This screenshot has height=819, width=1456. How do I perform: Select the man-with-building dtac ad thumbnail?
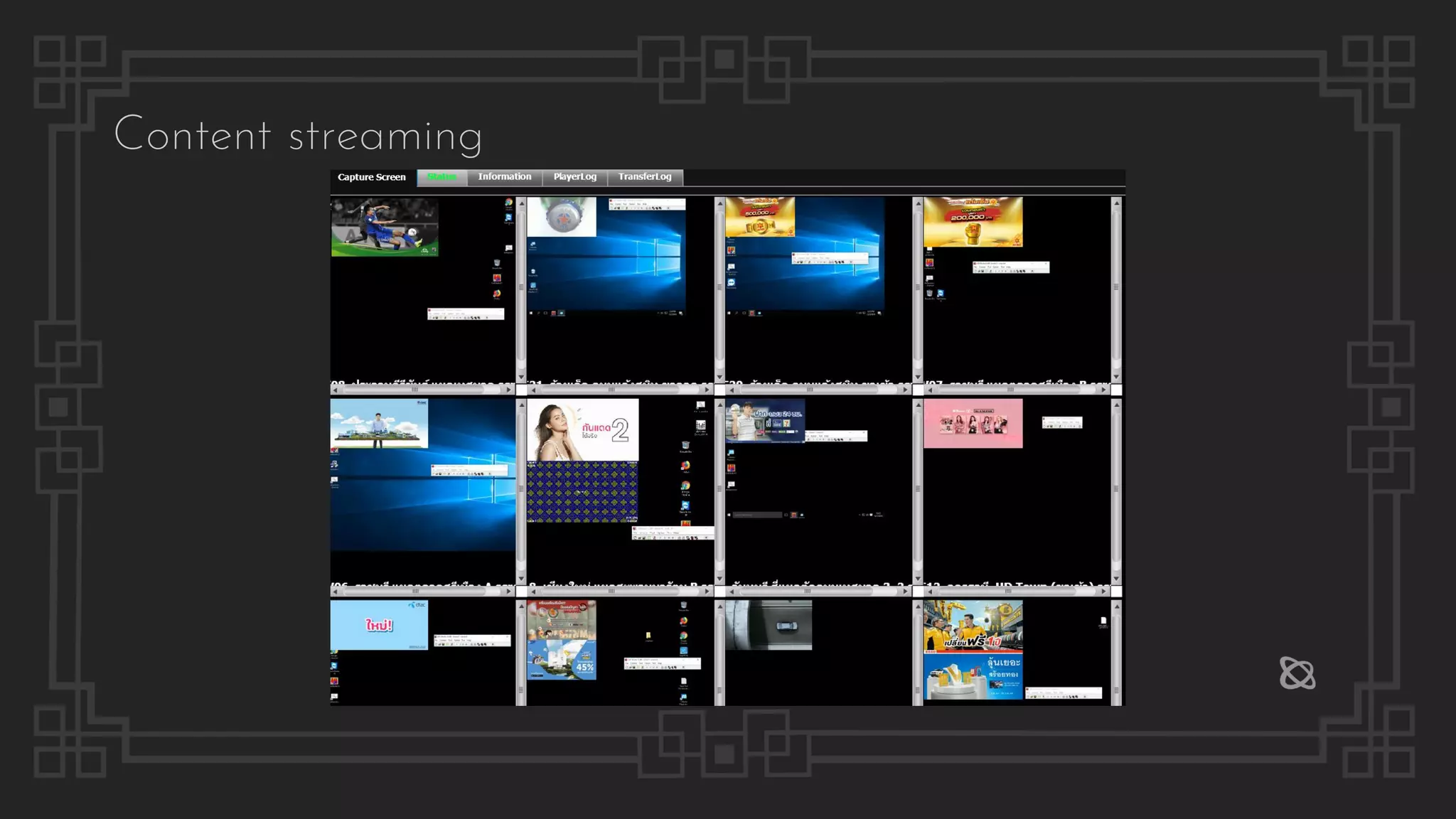[x=380, y=424]
